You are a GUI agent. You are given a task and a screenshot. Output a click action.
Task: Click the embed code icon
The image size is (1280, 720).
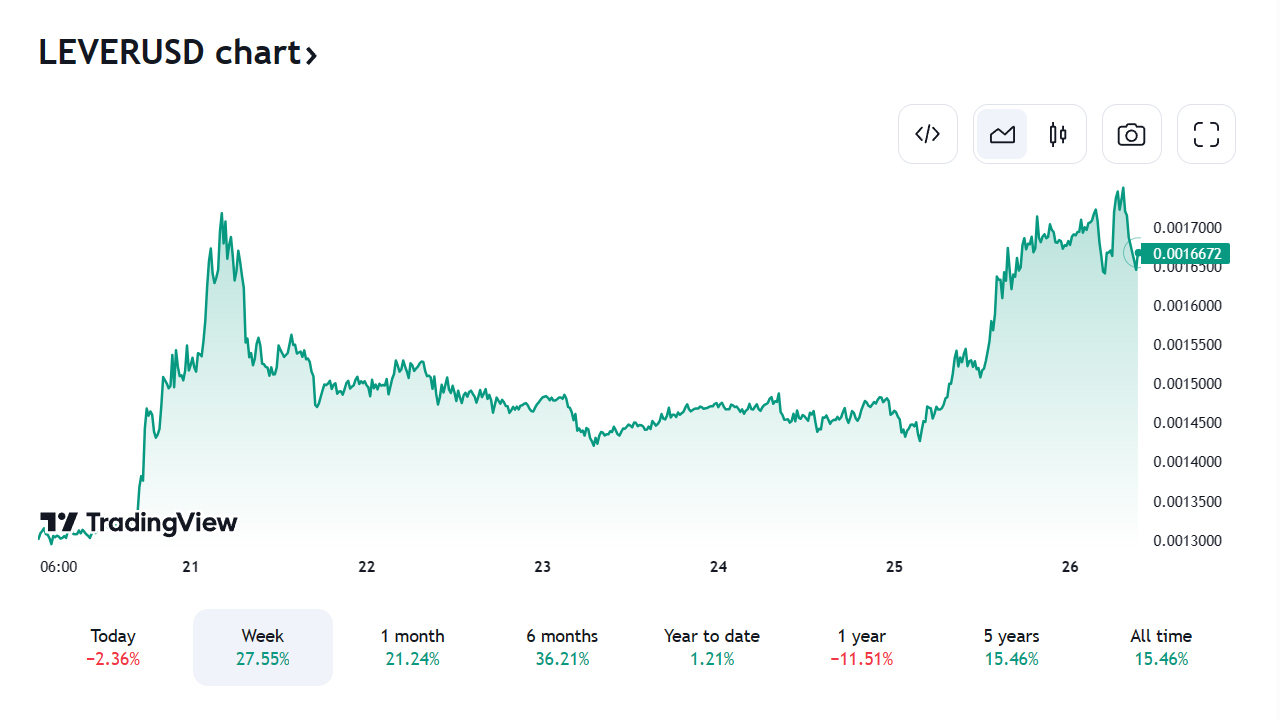[x=928, y=134]
